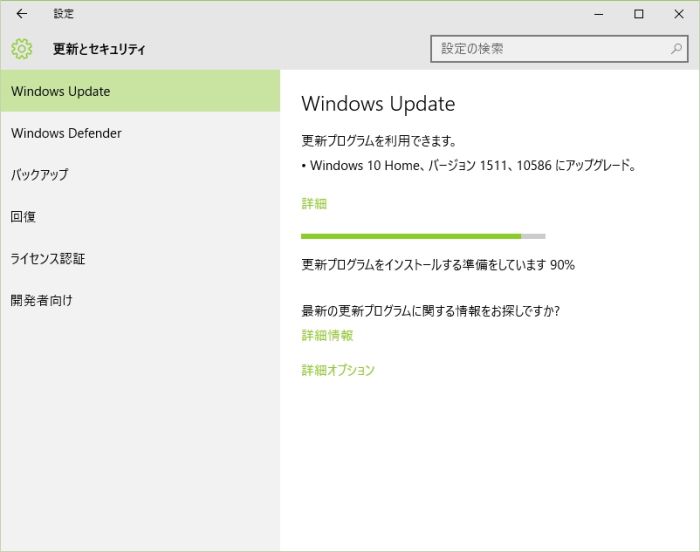Click the 更新とセキュリティ header title
The height and width of the screenshot is (552, 700).
[99, 48]
